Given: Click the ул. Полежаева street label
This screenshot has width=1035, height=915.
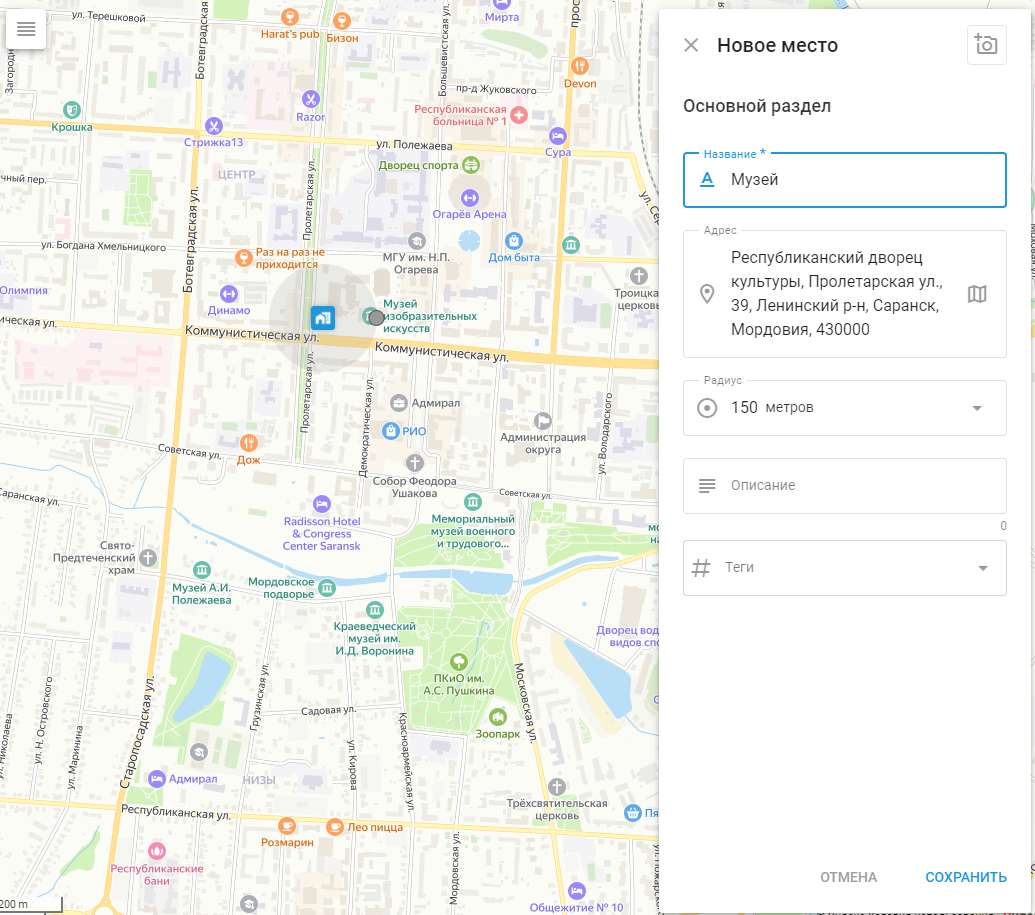Looking at the screenshot, I should [415, 145].
